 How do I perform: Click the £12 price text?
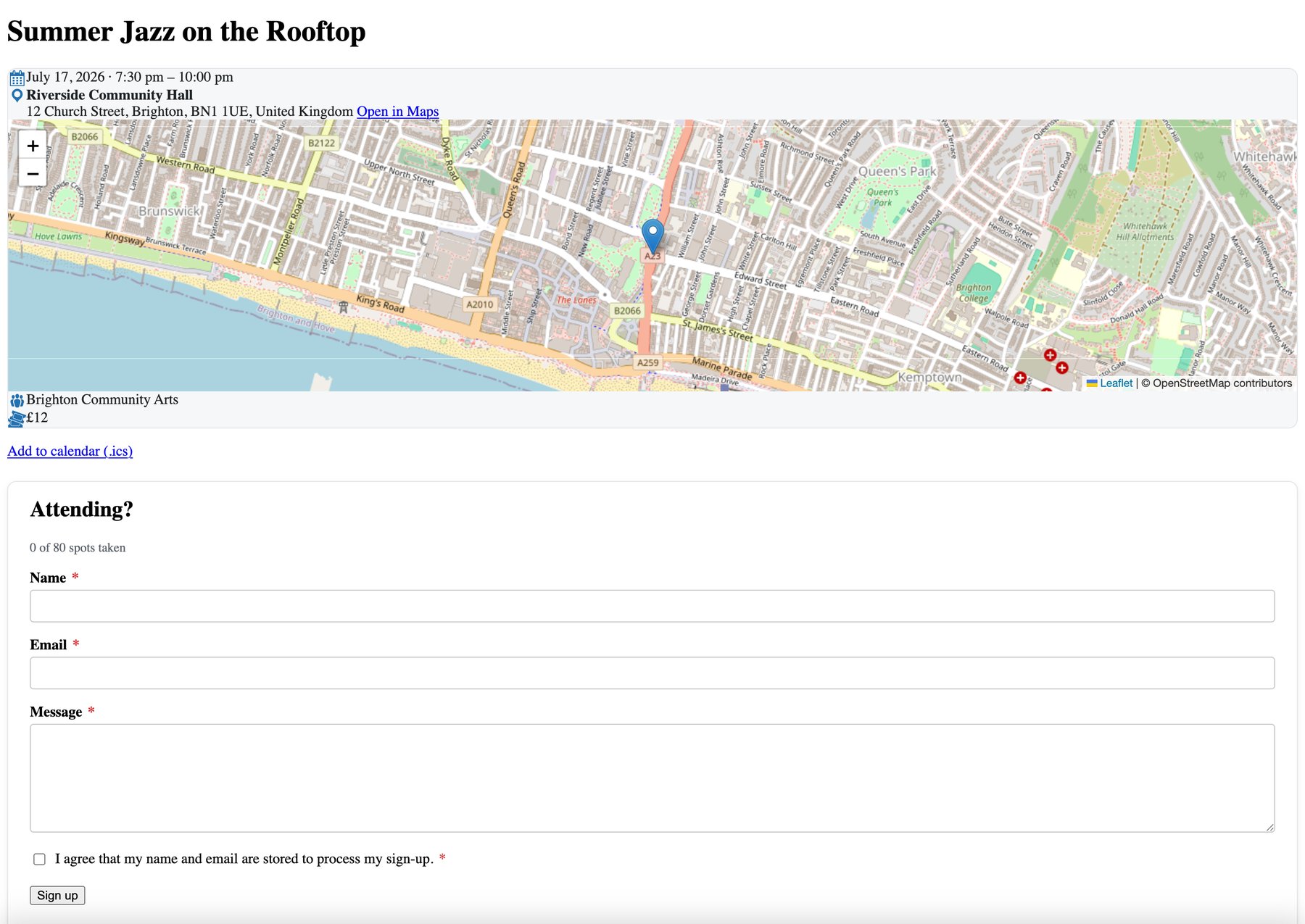(37, 417)
